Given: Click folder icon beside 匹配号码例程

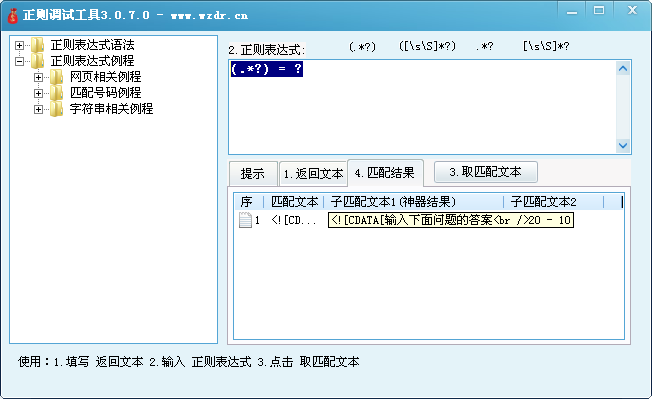Looking at the screenshot, I should click(x=57, y=93).
